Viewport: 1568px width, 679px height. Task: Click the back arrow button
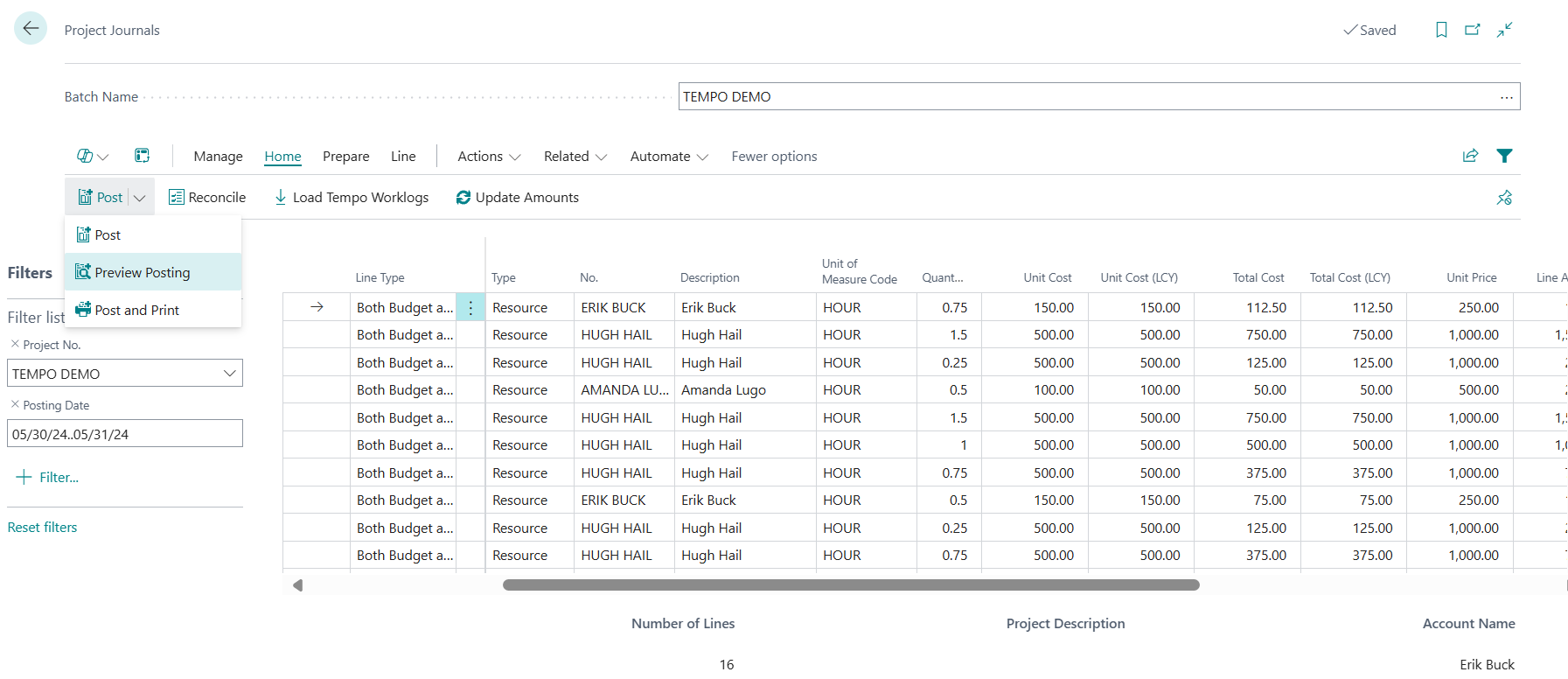(31, 29)
